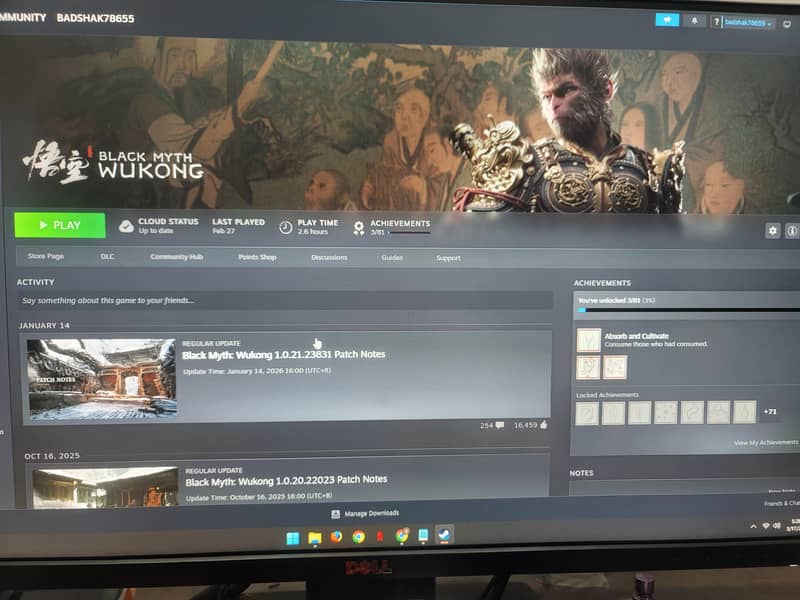Click the achievements progress bar in side panel

(689, 310)
